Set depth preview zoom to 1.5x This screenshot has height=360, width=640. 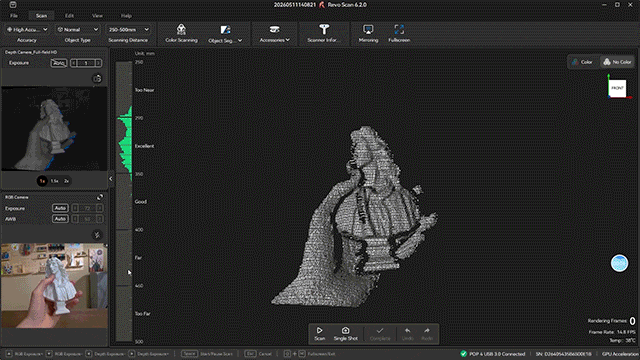pyautogui.click(x=54, y=181)
